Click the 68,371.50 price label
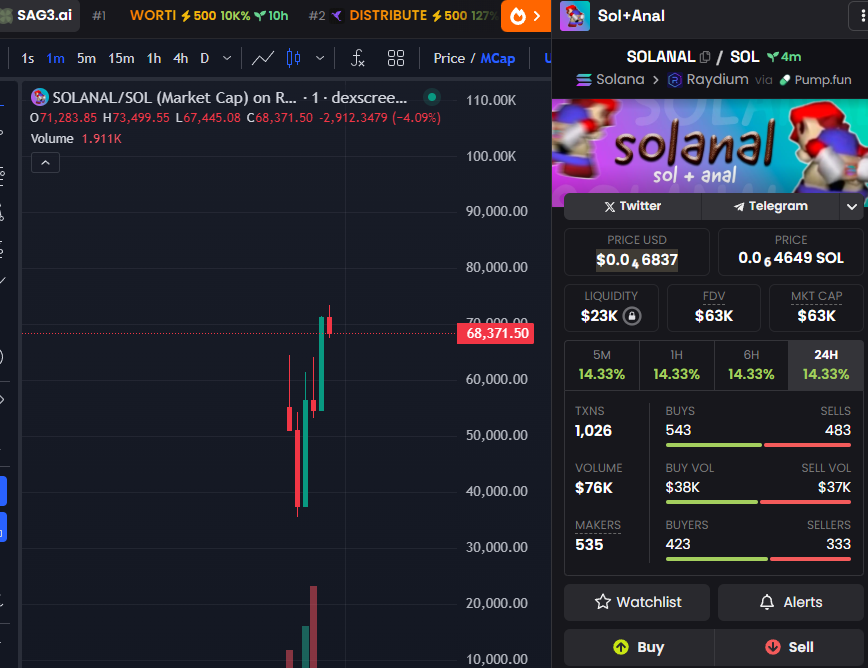 495,333
